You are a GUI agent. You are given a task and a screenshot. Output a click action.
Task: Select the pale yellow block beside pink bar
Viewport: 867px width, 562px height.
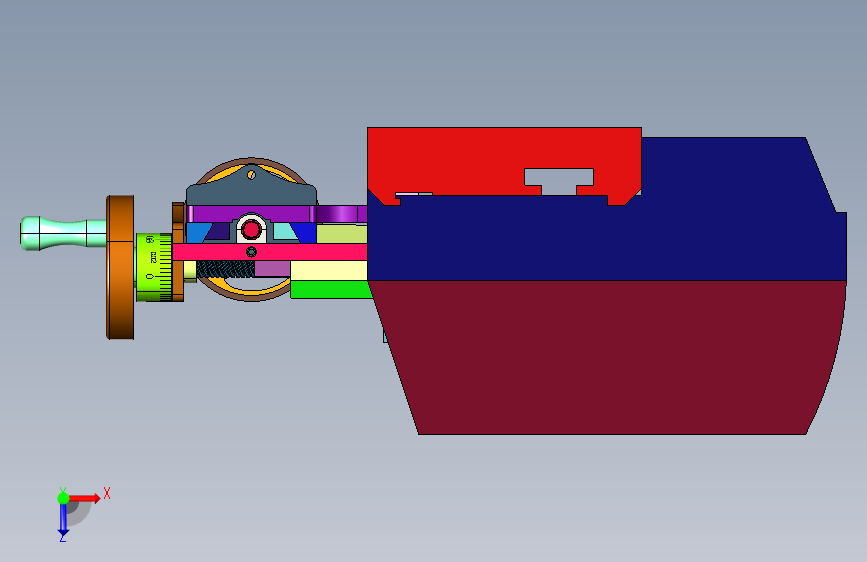coord(329,270)
